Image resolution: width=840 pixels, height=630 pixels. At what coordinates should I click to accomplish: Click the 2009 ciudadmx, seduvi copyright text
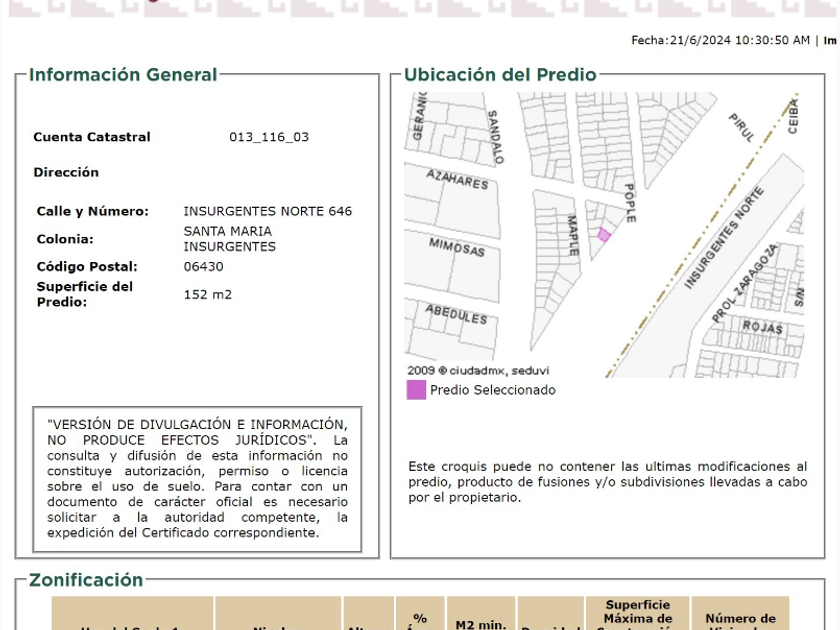pos(478,370)
